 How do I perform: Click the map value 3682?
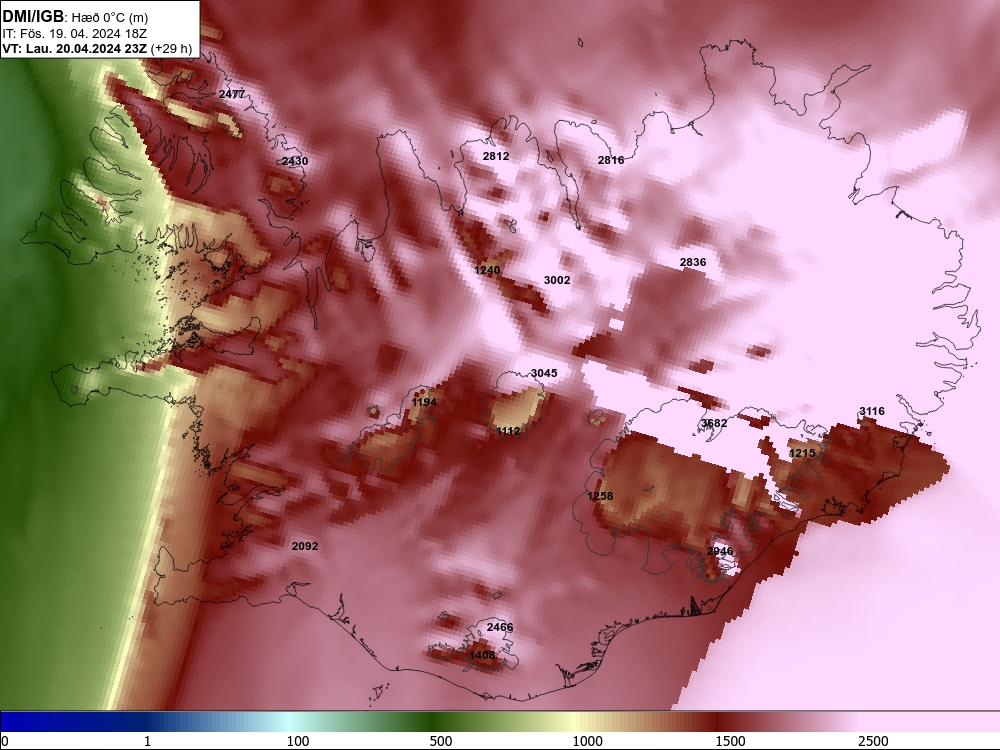[x=714, y=423]
